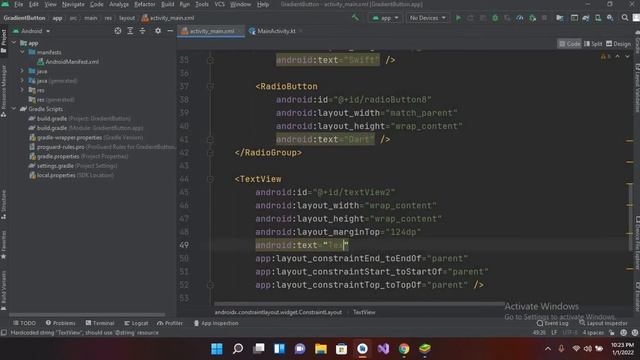Open the SDK Manager icon
Viewport: 640px width, 360px height.
click(610, 18)
